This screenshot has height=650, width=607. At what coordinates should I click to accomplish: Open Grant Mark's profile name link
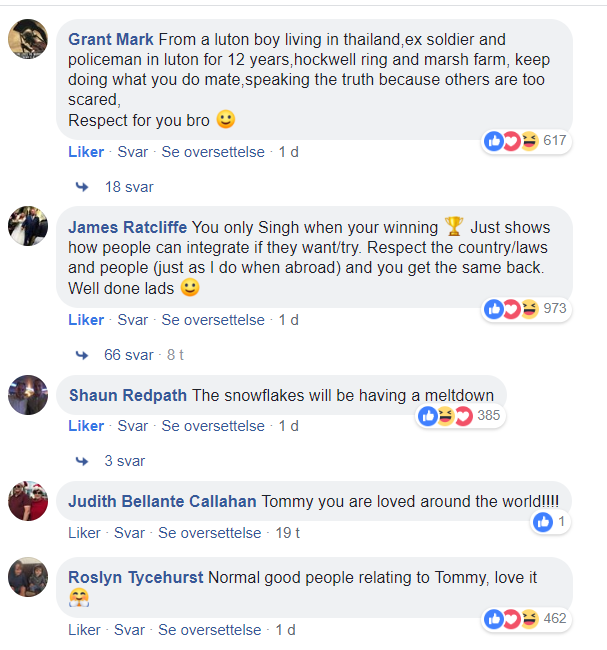point(111,39)
